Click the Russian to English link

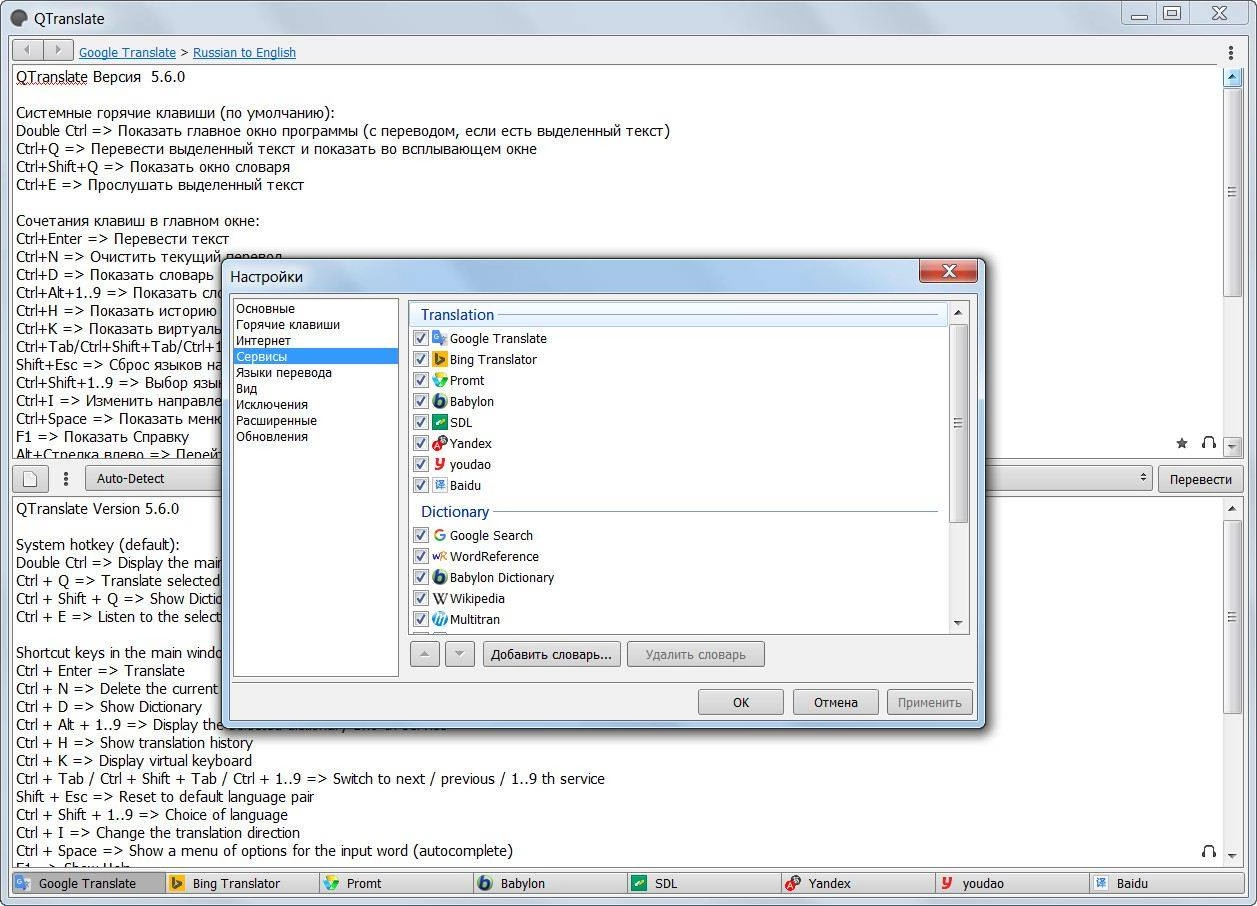[x=244, y=52]
